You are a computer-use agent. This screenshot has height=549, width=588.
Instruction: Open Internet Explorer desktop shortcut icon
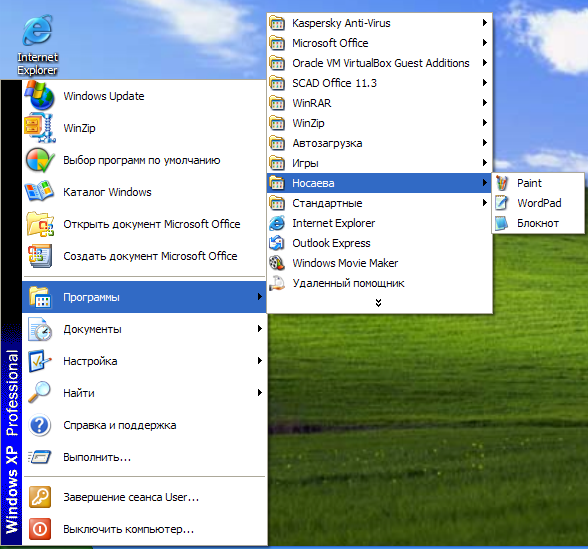click(x=37, y=31)
